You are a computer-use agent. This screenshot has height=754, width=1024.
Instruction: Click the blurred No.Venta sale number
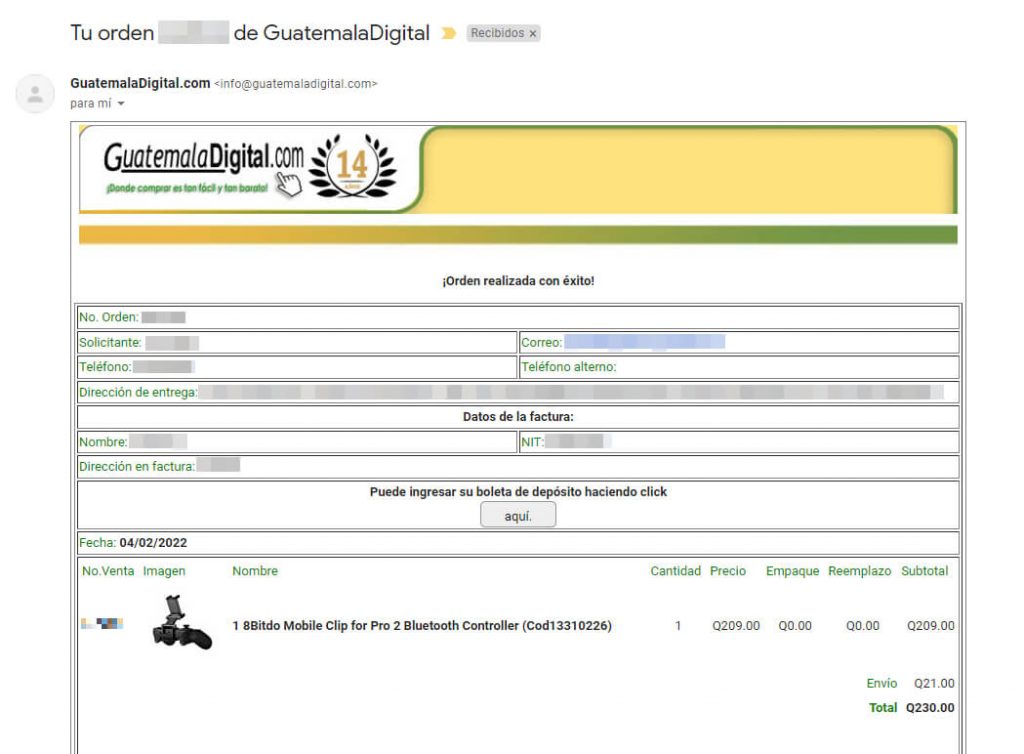102,624
